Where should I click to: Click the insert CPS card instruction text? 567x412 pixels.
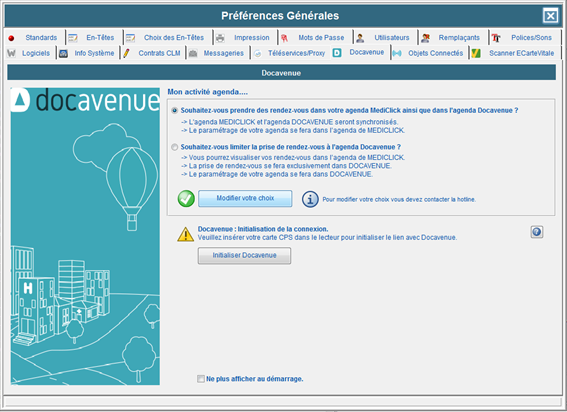pyautogui.click(x=327, y=238)
